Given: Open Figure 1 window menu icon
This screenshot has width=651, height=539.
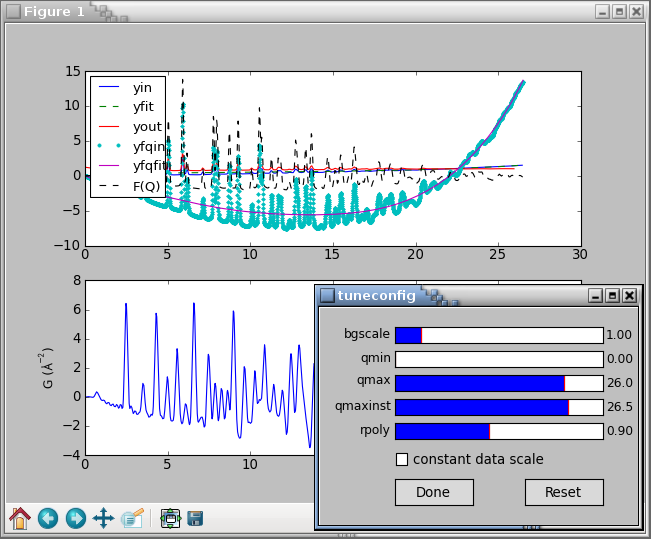Looking at the screenshot, I should 13,11.
